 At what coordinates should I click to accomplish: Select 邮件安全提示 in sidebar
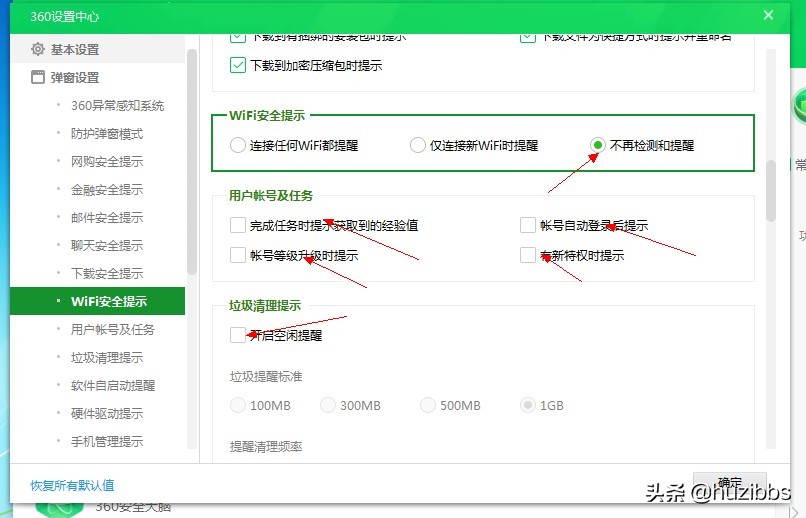point(107,217)
